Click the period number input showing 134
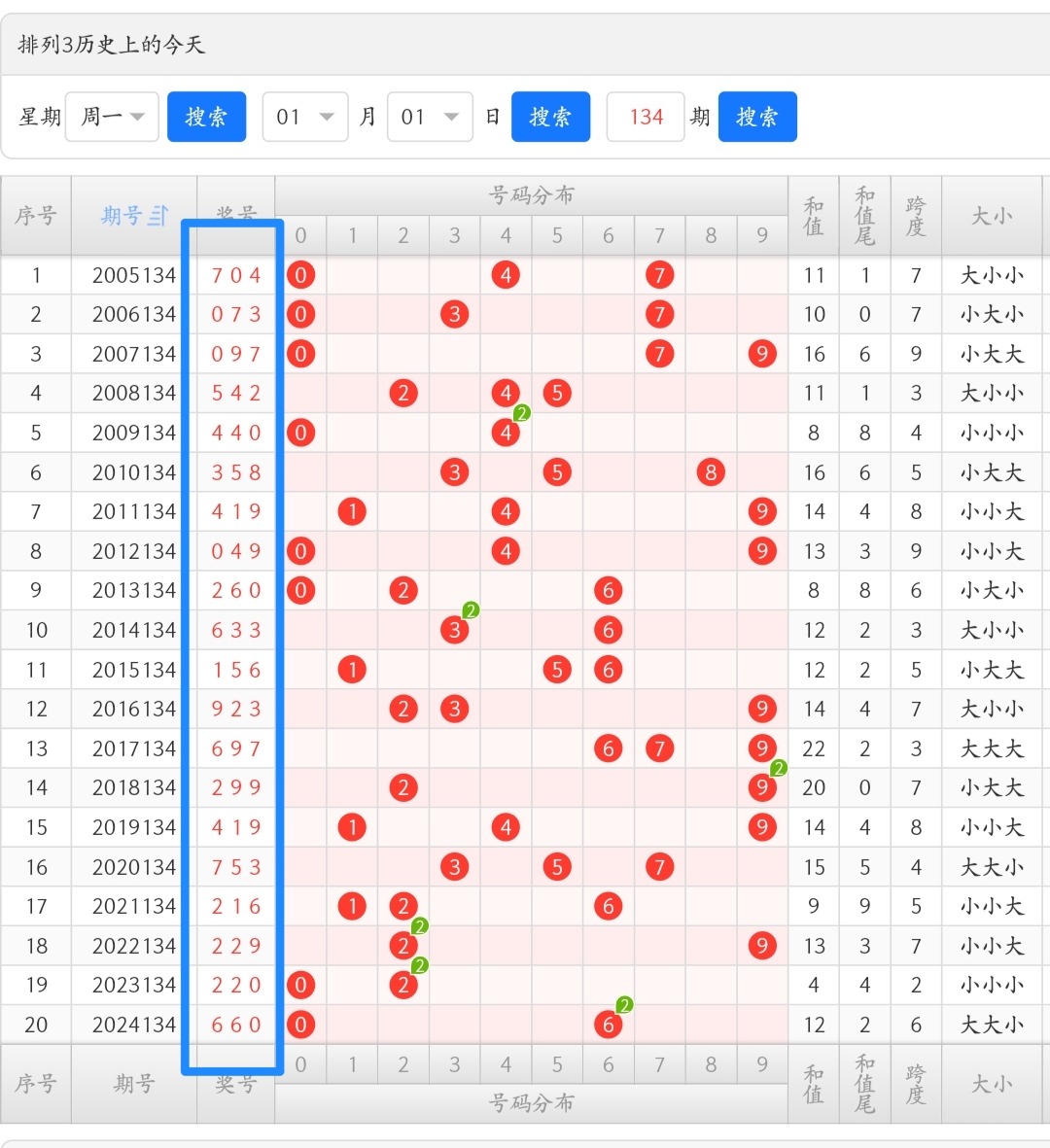Viewport: 1050px width, 1148px height. click(645, 117)
